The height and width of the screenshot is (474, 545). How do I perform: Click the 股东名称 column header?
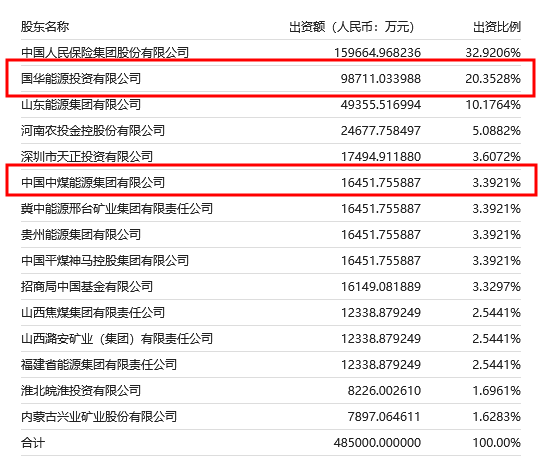point(45,27)
